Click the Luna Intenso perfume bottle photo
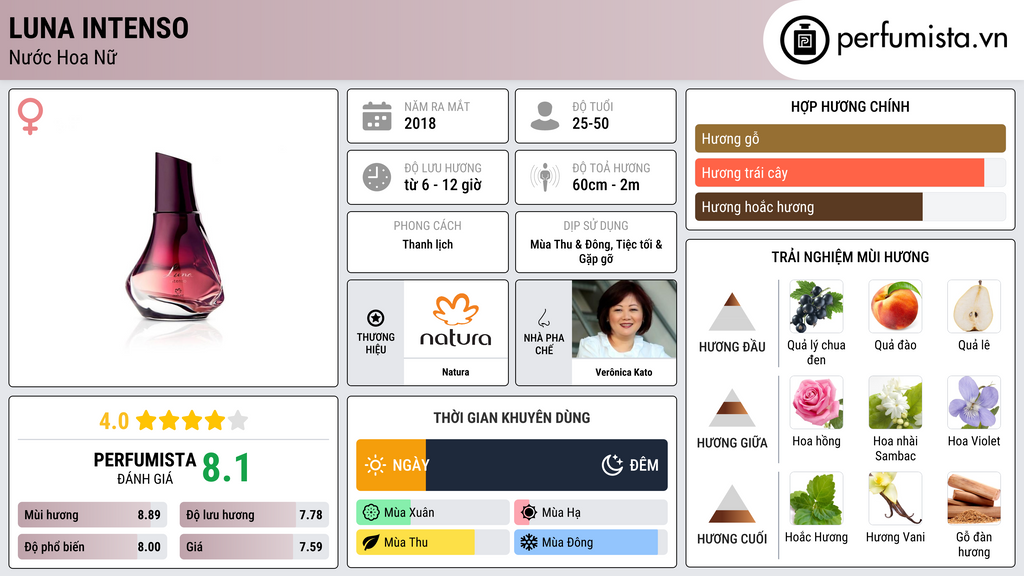1024x576 pixels. (x=175, y=238)
